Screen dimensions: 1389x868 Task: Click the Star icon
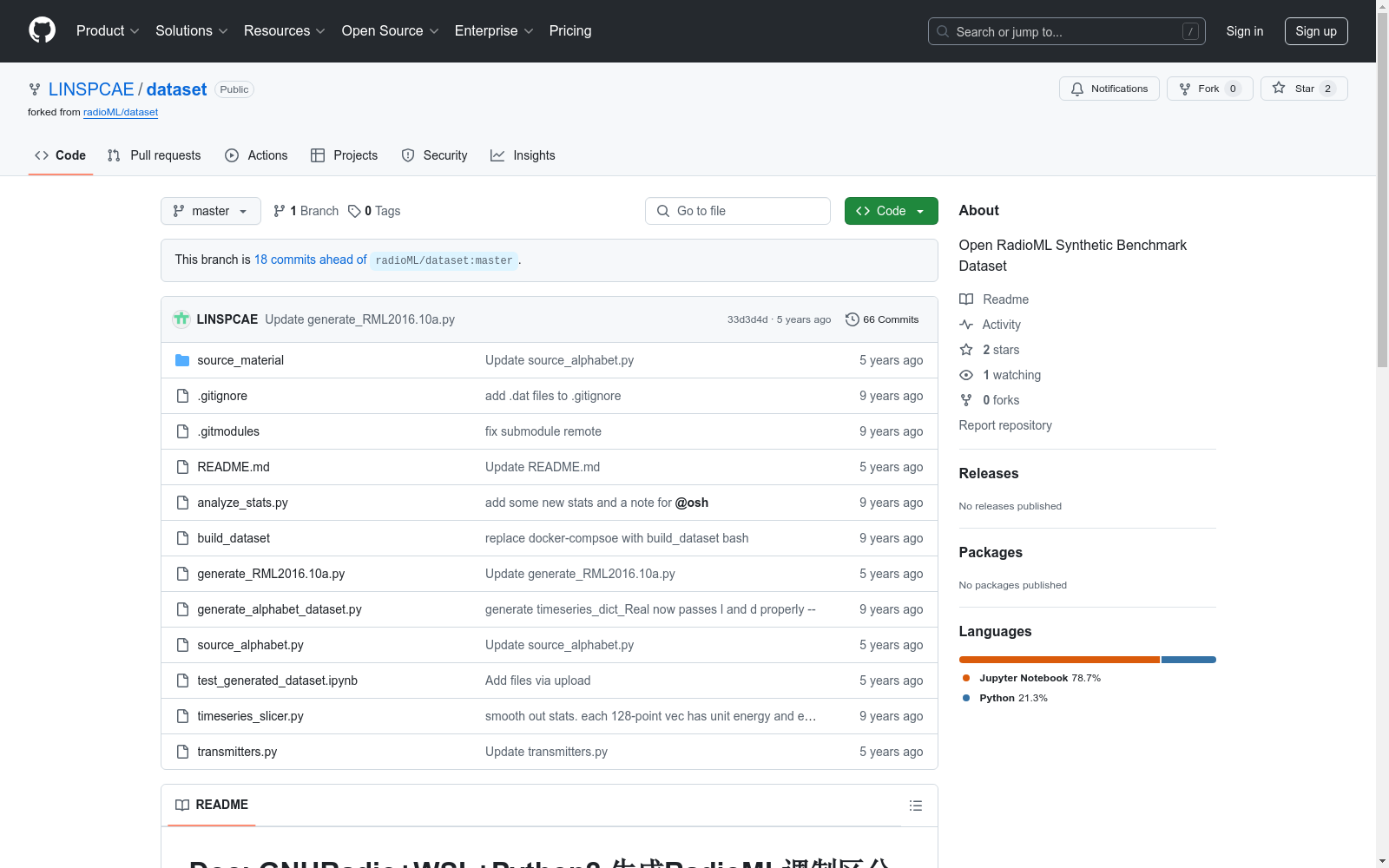tap(1279, 88)
